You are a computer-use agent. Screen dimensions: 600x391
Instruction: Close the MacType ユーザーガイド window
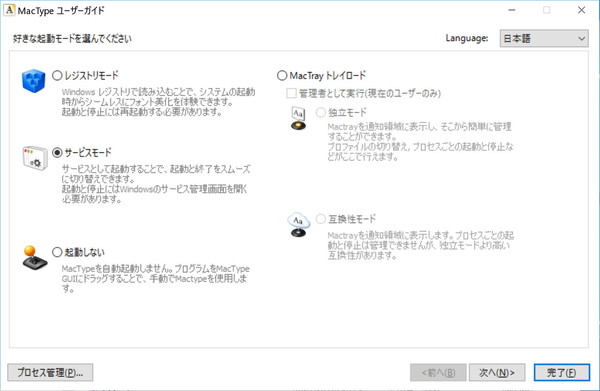tap(581, 10)
